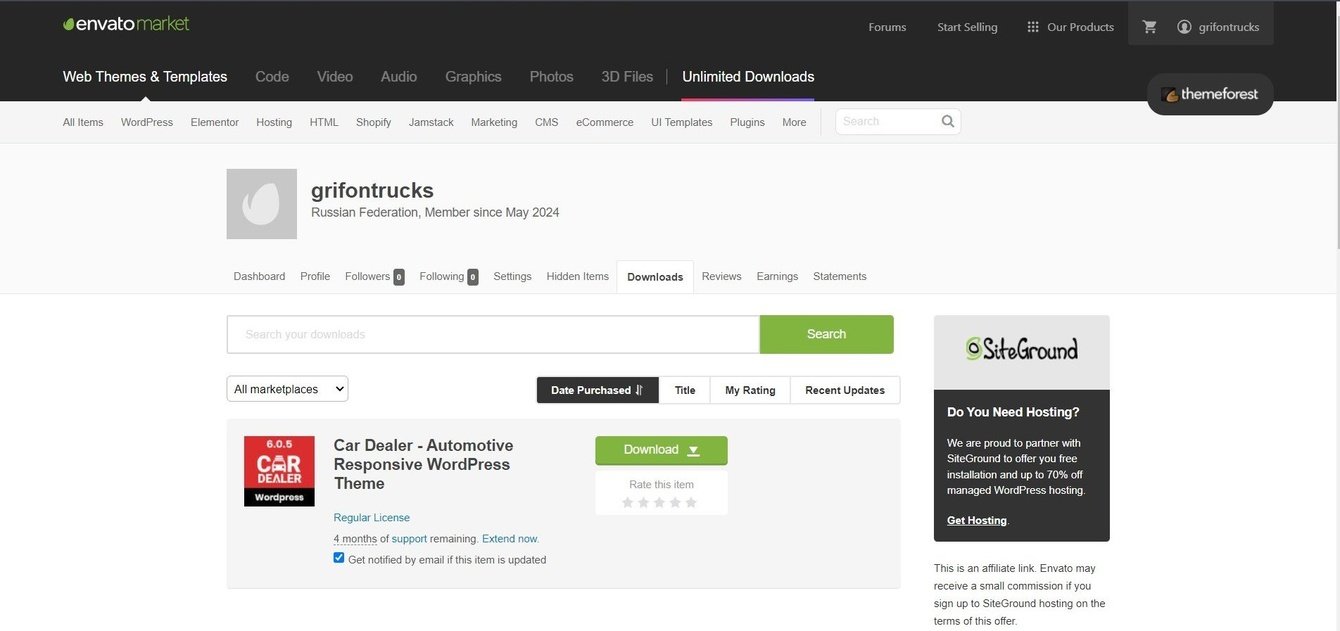Open the Video category
Image resolution: width=1340 pixels, height=631 pixels.
(335, 77)
